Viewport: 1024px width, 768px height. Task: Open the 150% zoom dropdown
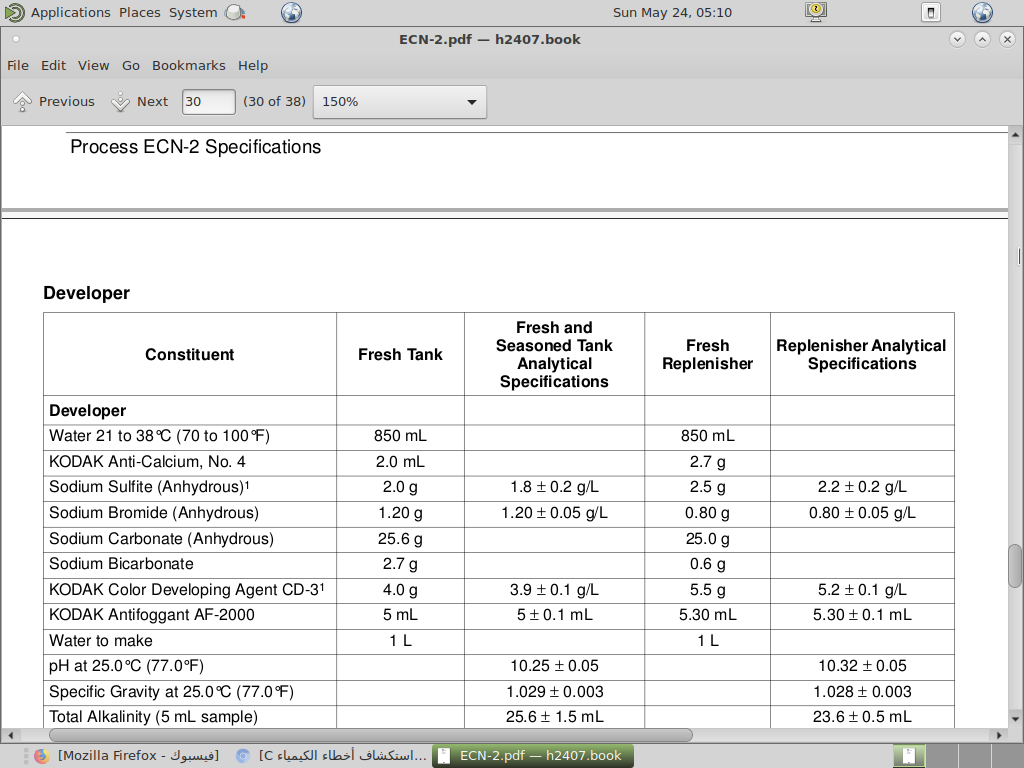tap(400, 102)
